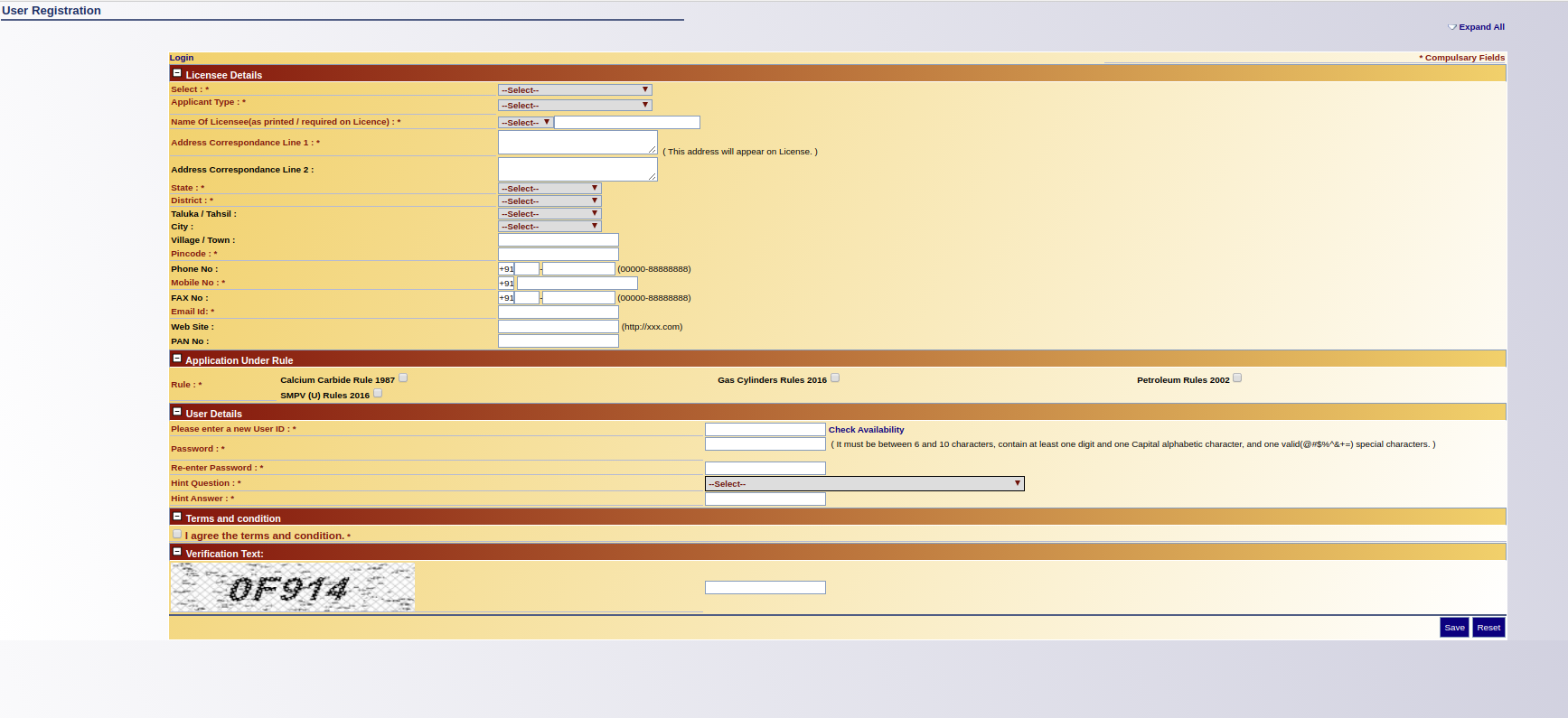Click the Compulsary Fields note text

click(1462, 58)
